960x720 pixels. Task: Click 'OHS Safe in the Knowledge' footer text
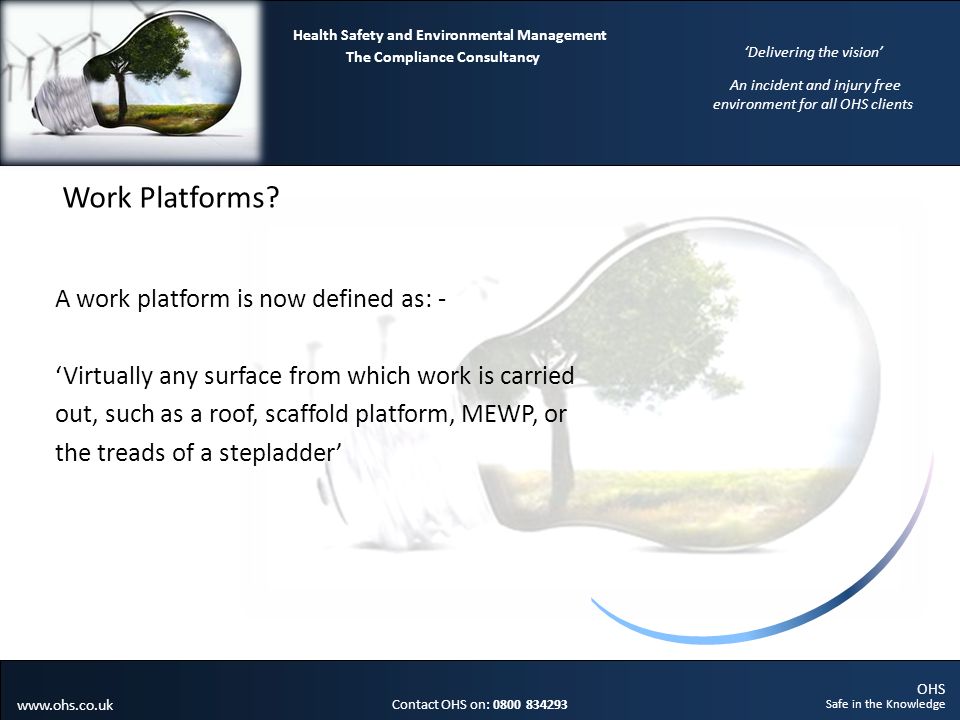pyautogui.click(x=885, y=696)
